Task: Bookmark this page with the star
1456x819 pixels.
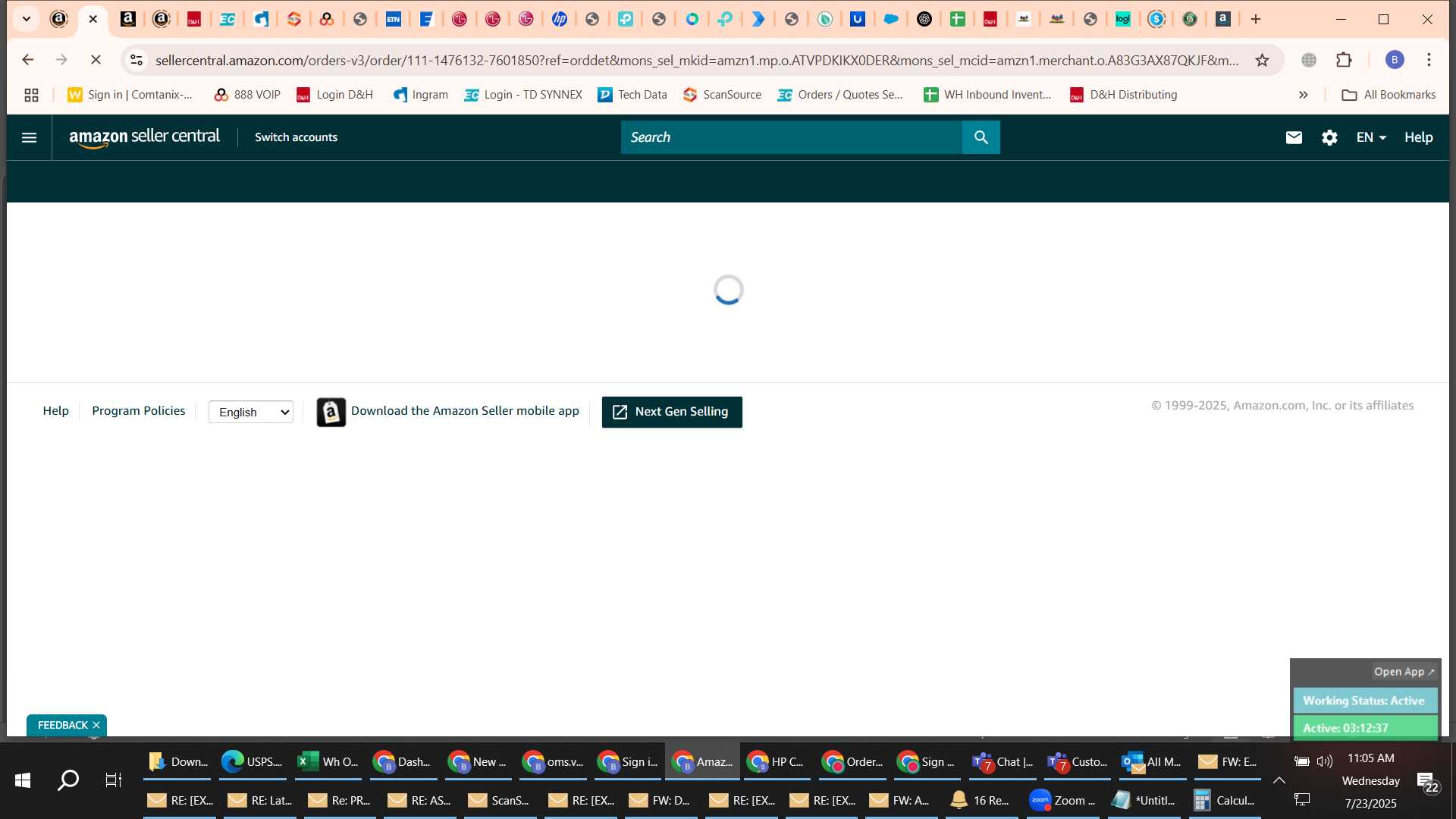Action: tap(1262, 60)
